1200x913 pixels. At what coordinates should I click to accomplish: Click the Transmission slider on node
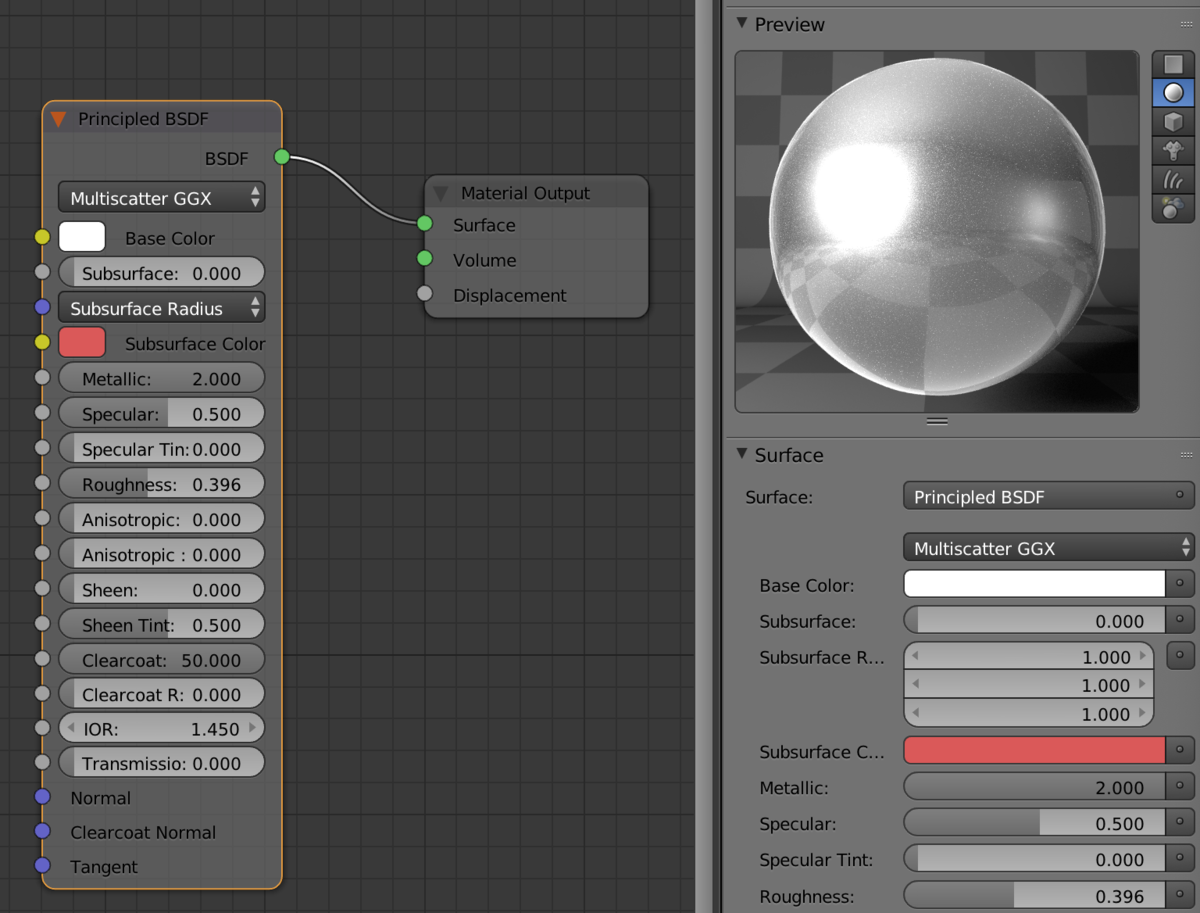(161, 763)
